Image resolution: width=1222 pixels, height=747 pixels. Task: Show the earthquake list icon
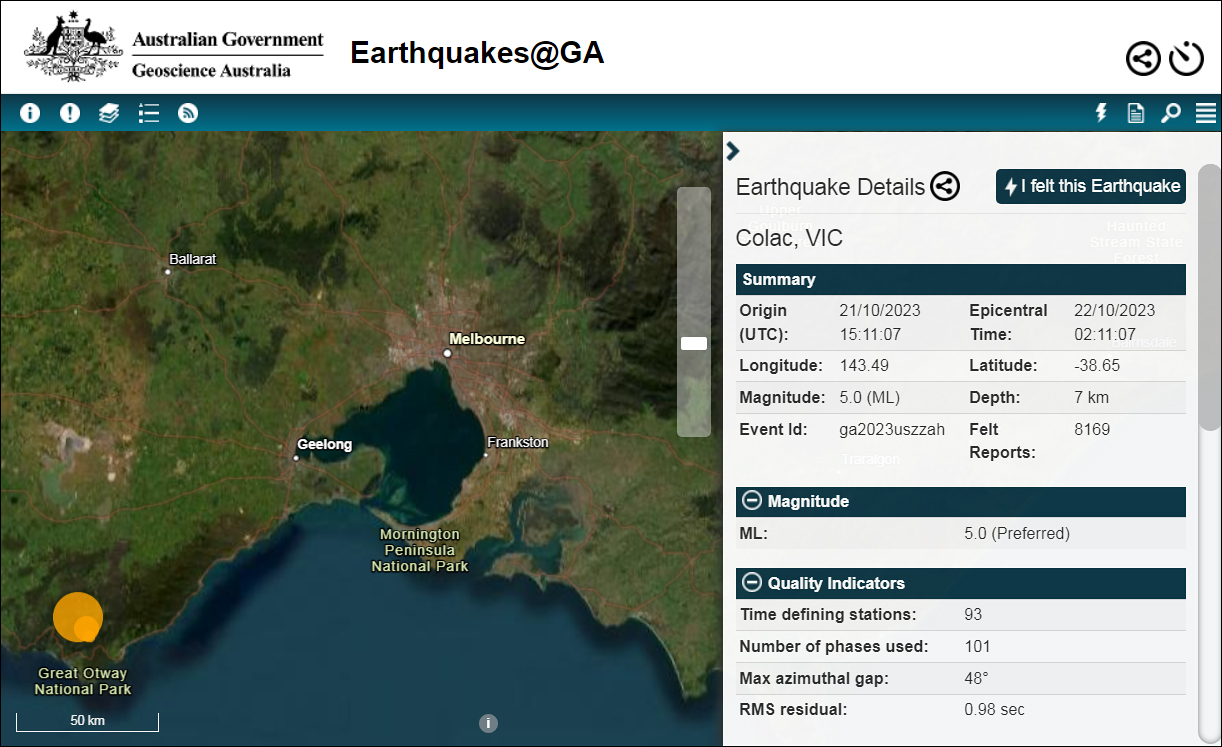149,113
